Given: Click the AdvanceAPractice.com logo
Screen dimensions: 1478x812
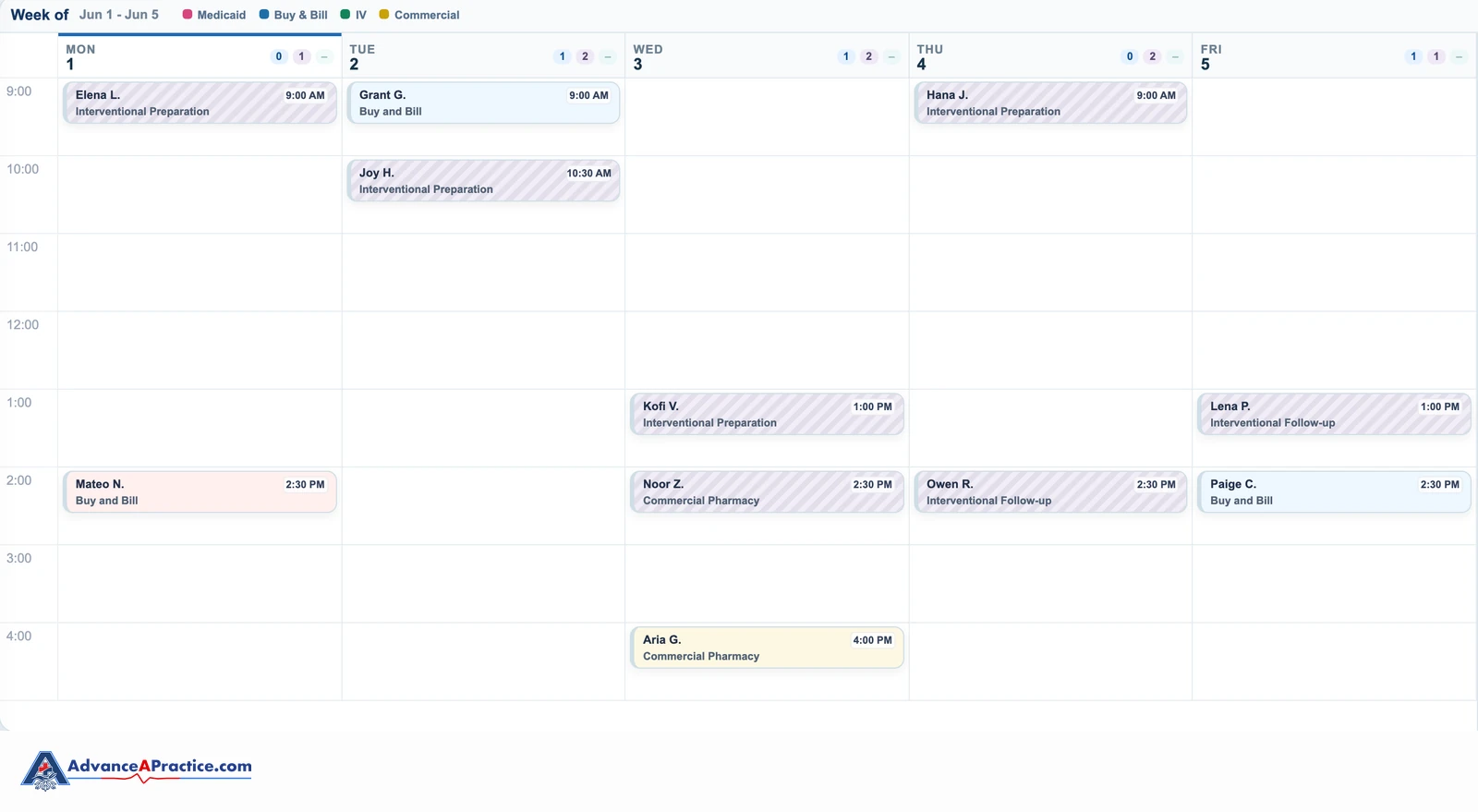Looking at the screenshot, I should (137, 770).
